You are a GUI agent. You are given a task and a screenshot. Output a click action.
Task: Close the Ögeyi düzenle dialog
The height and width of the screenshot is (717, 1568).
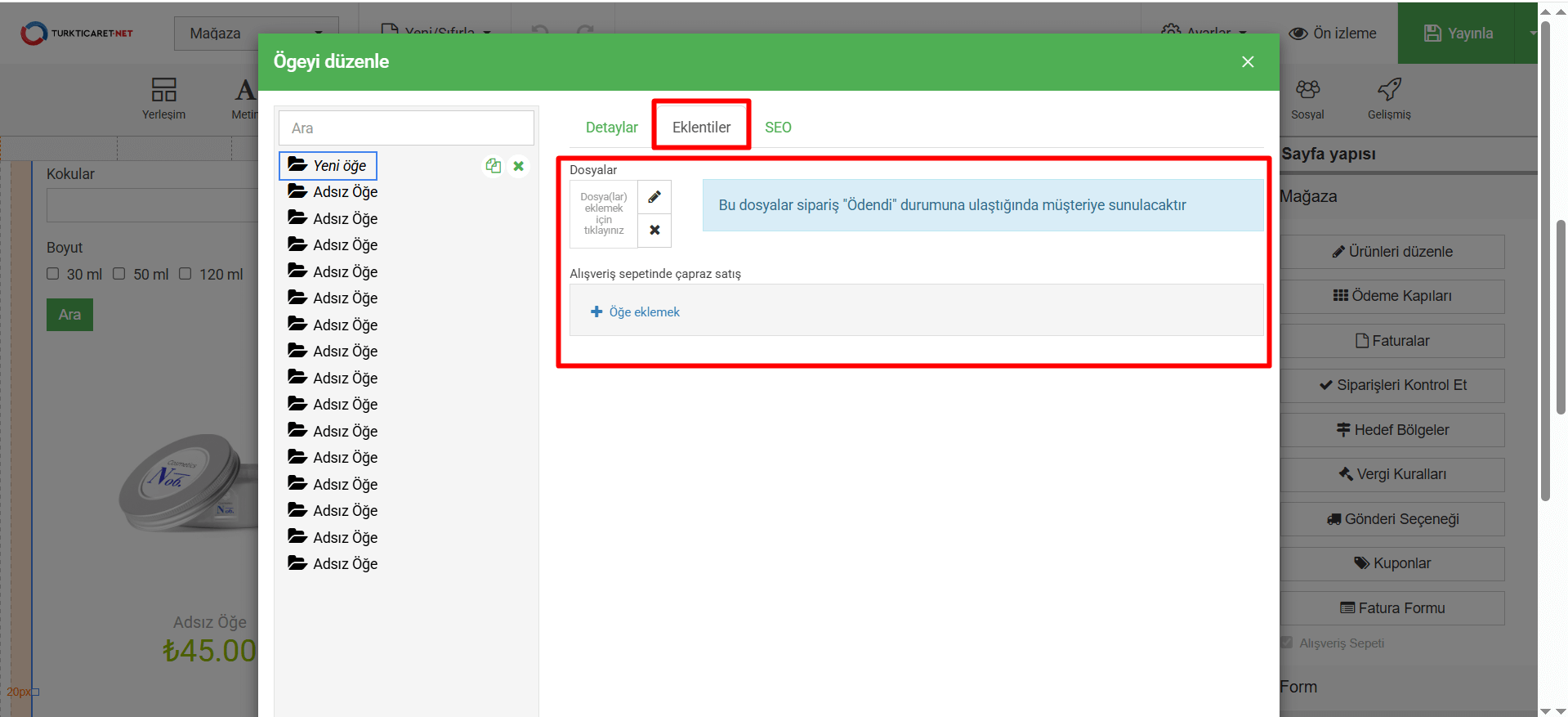1247,62
